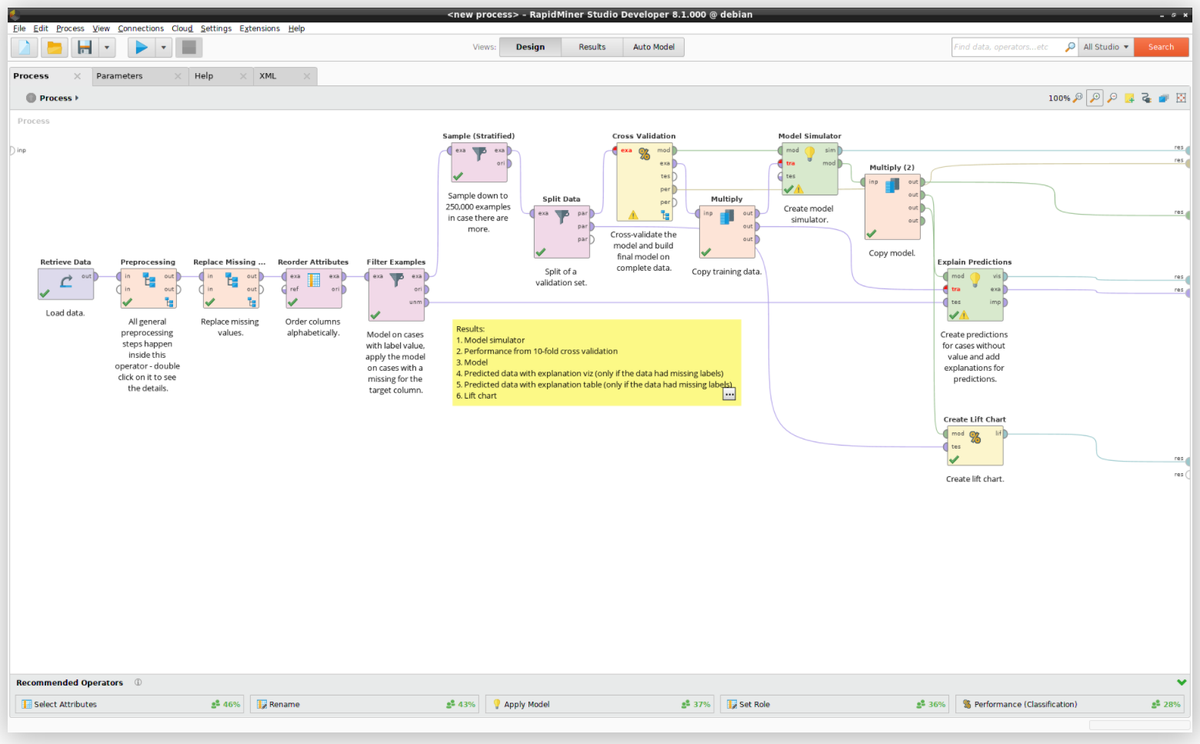Select the Create Lift Chart operator

[x=975, y=446]
